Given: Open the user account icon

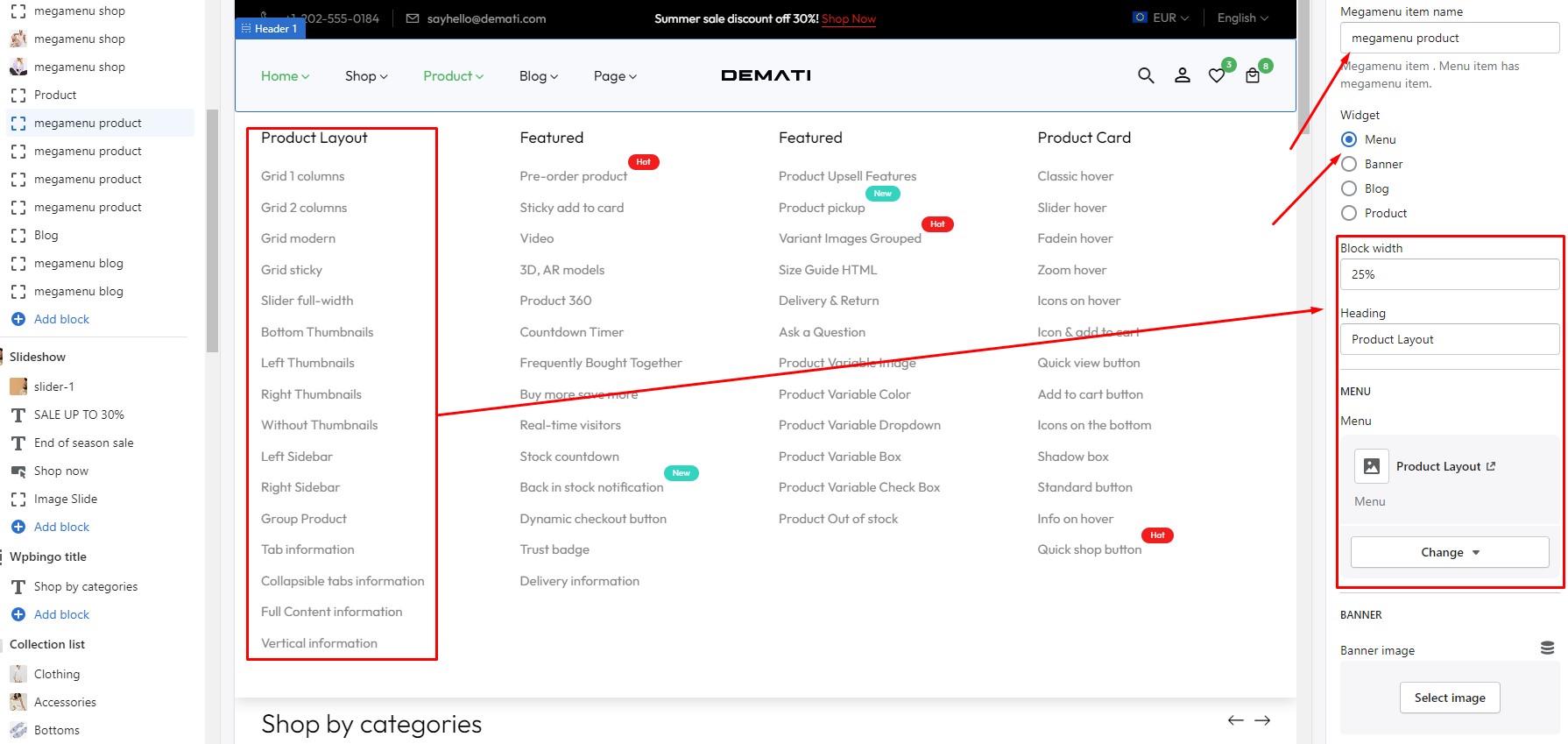Looking at the screenshot, I should [x=1182, y=75].
